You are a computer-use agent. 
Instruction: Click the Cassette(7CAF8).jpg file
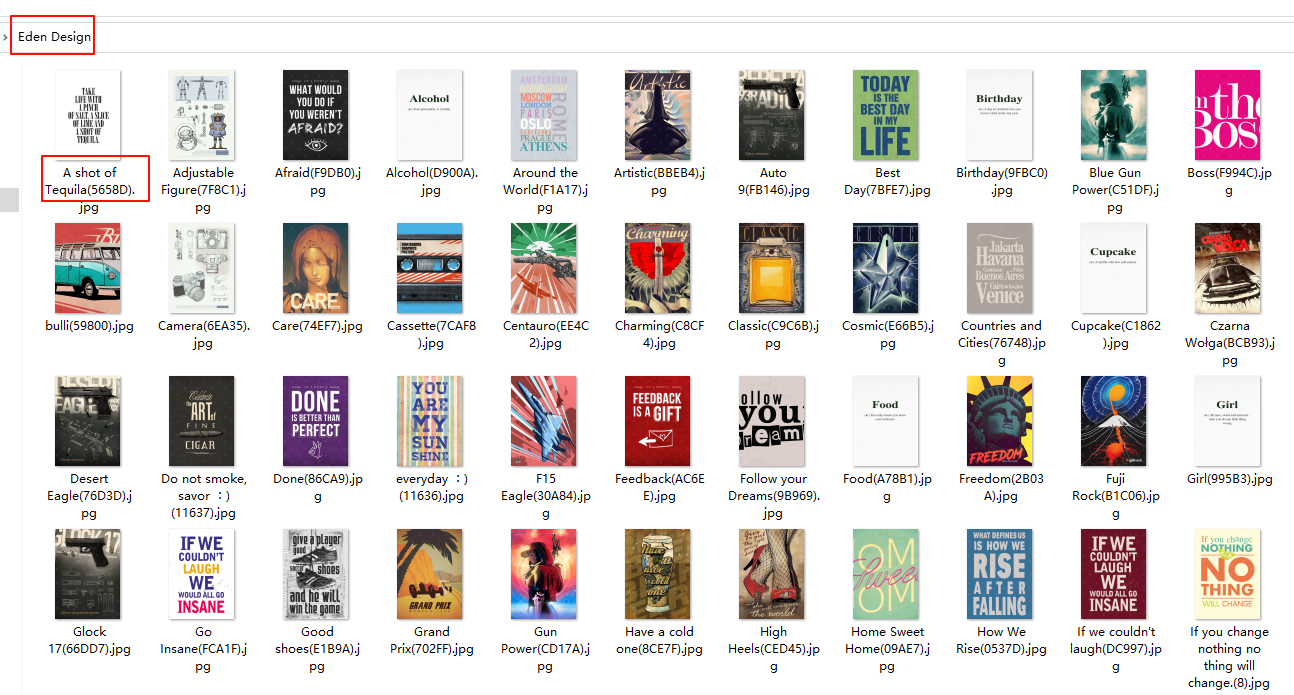click(x=430, y=268)
